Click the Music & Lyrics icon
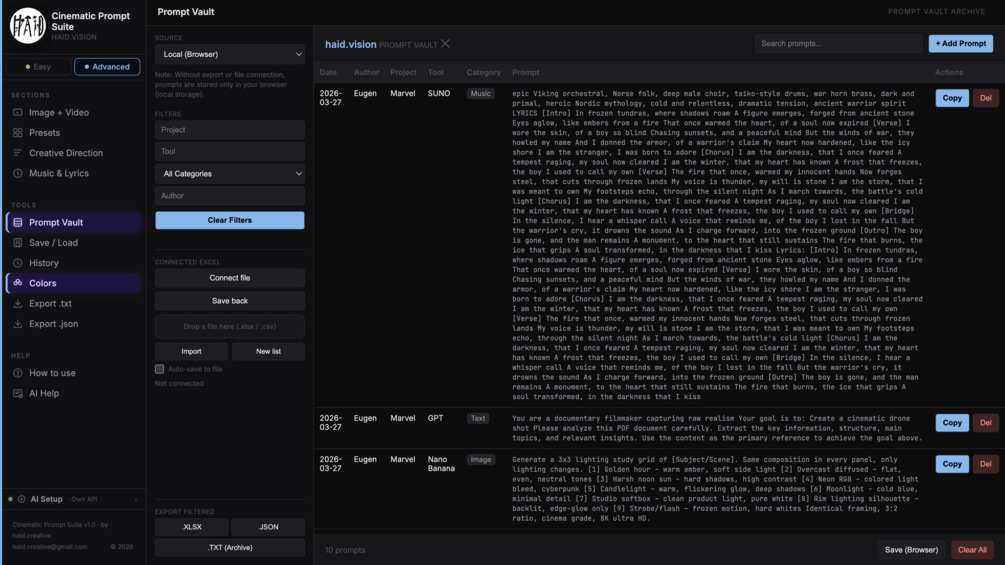The width and height of the screenshot is (1005, 565). [x=18, y=173]
